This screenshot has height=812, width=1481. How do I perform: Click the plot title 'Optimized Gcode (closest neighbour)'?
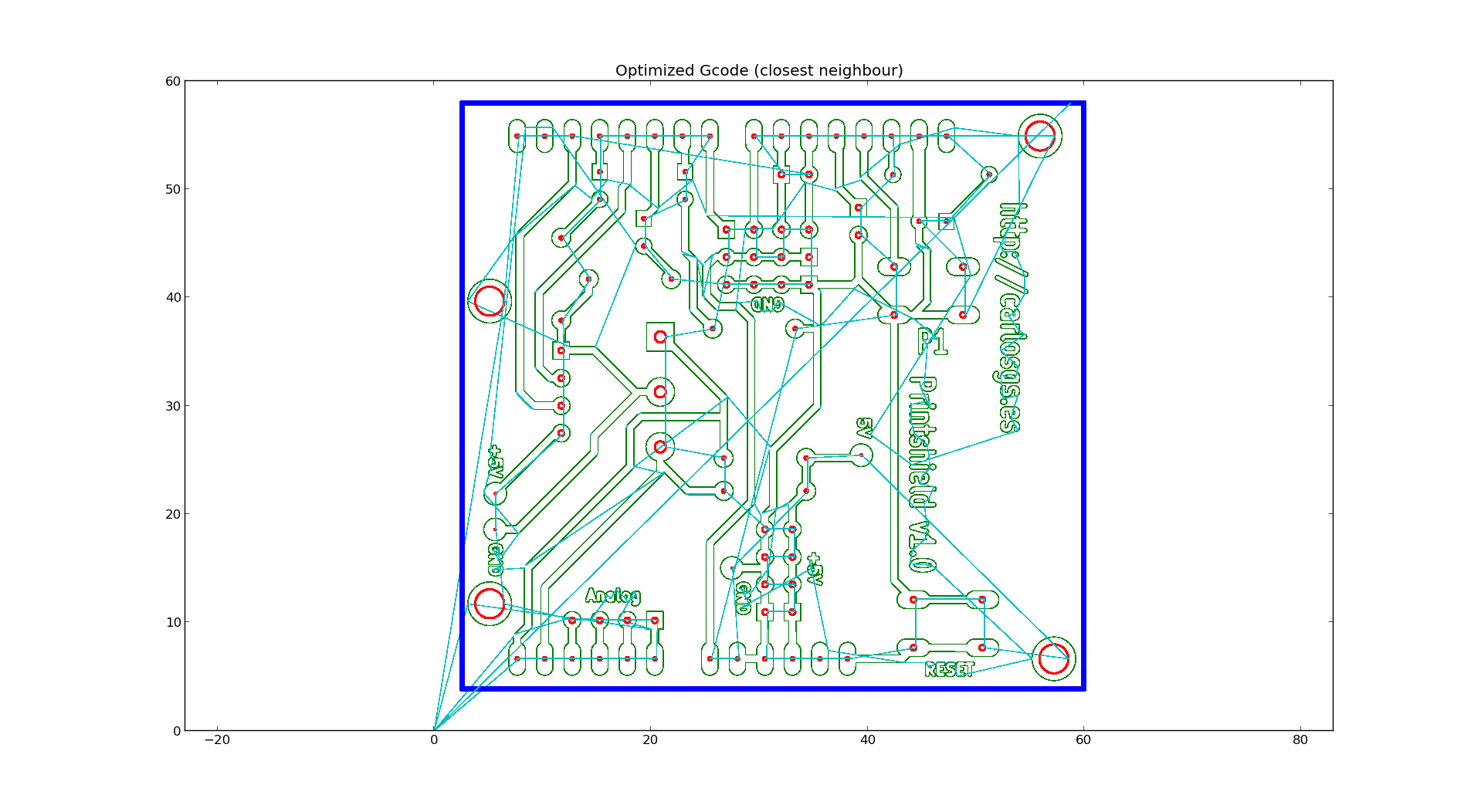[x=758, y=70]
